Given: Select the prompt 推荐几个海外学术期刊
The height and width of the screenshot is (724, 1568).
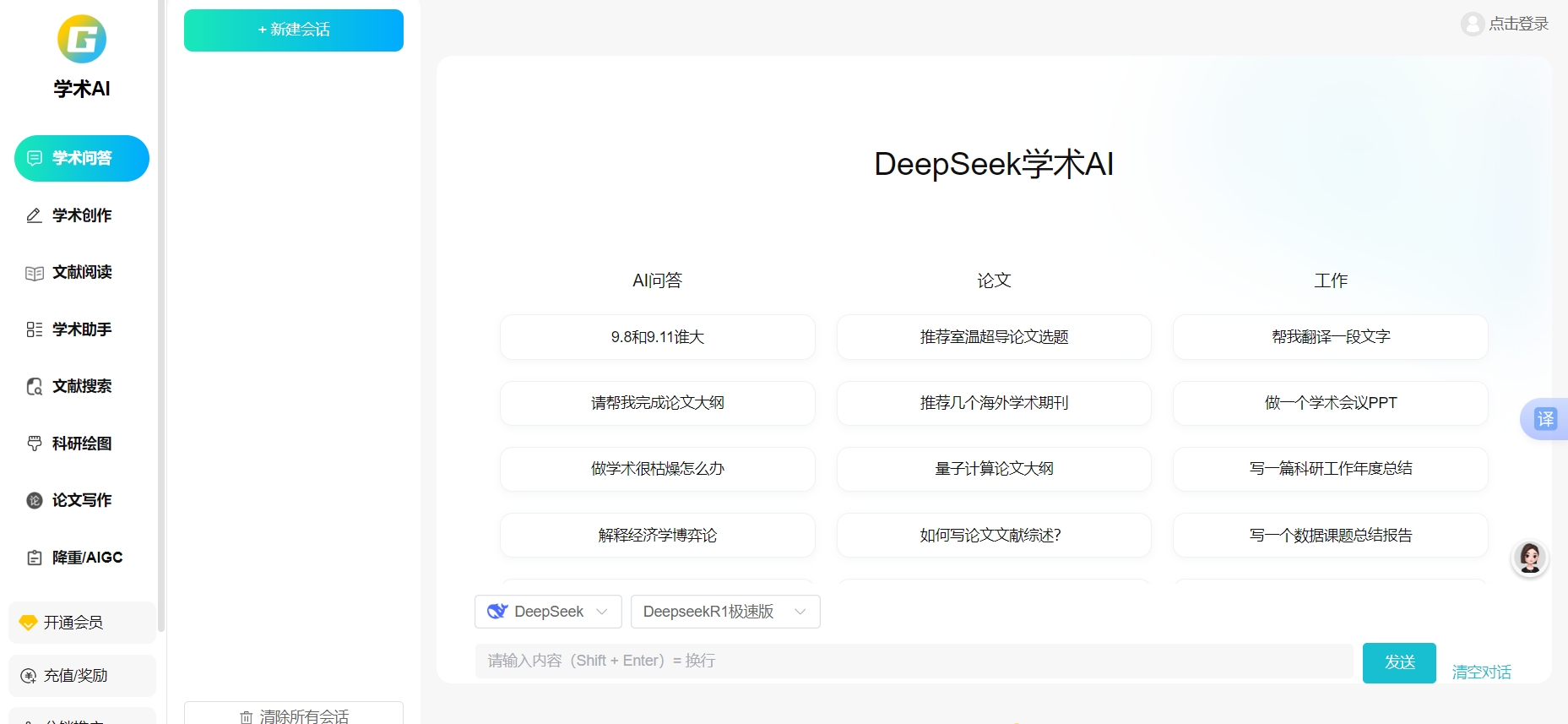Looking at the screenshot, I should point(994,403).
